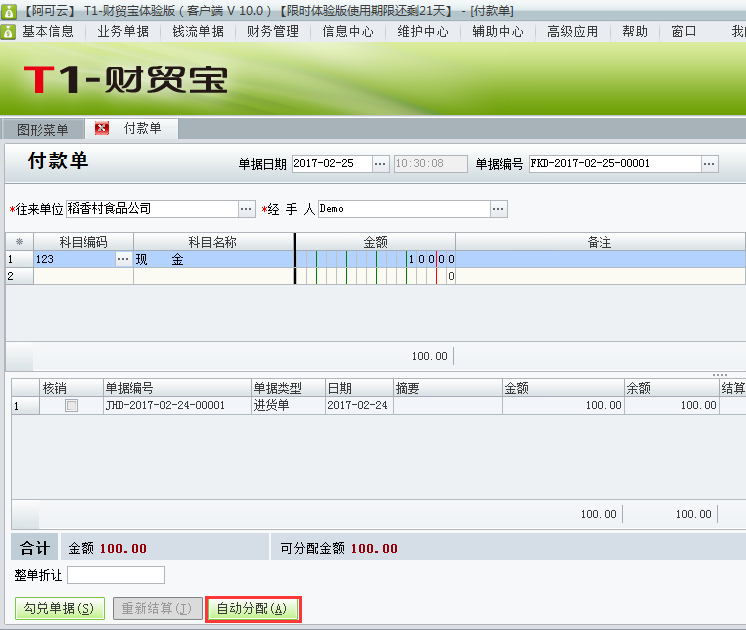
Task: Select the 科目编码 cell with 123
Action: pos(75,259)
